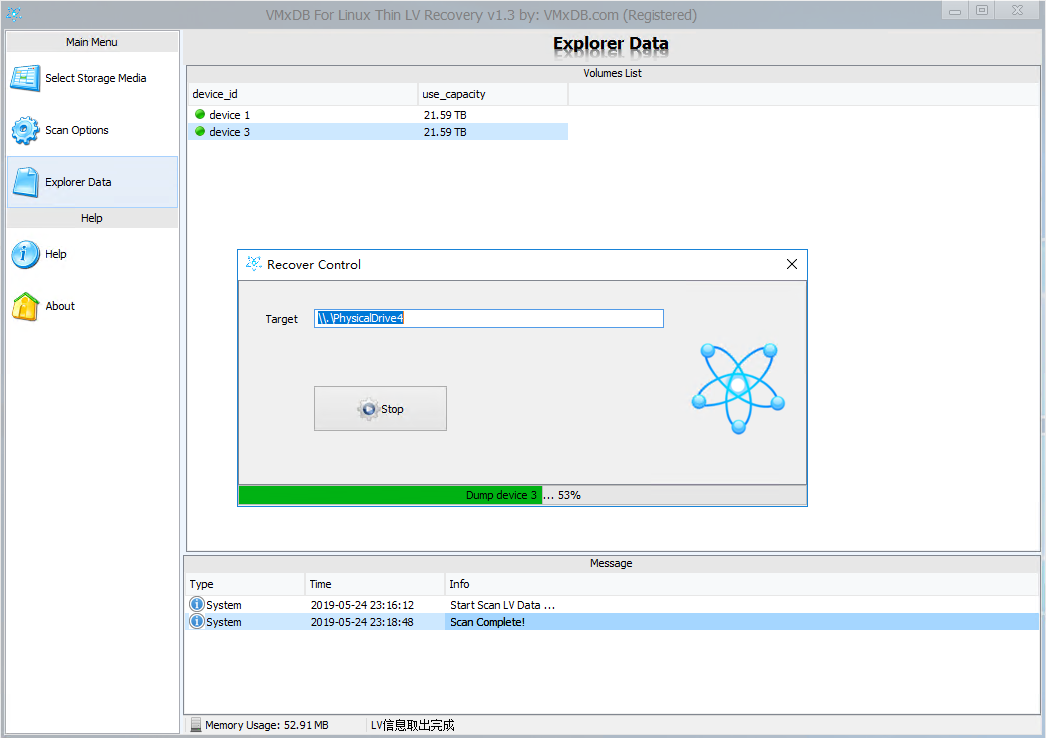Image resolution: width=1046 pixels, height=738 pixels.
Task: Click the info icon on Start Scan row
Action: pyautogui.click(x=197, y=605)
